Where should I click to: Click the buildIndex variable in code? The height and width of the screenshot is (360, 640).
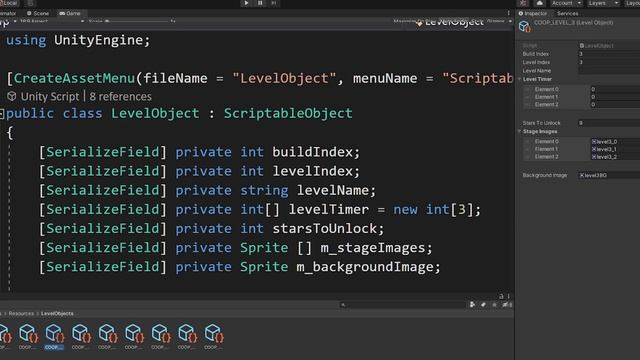coord(312,152)
